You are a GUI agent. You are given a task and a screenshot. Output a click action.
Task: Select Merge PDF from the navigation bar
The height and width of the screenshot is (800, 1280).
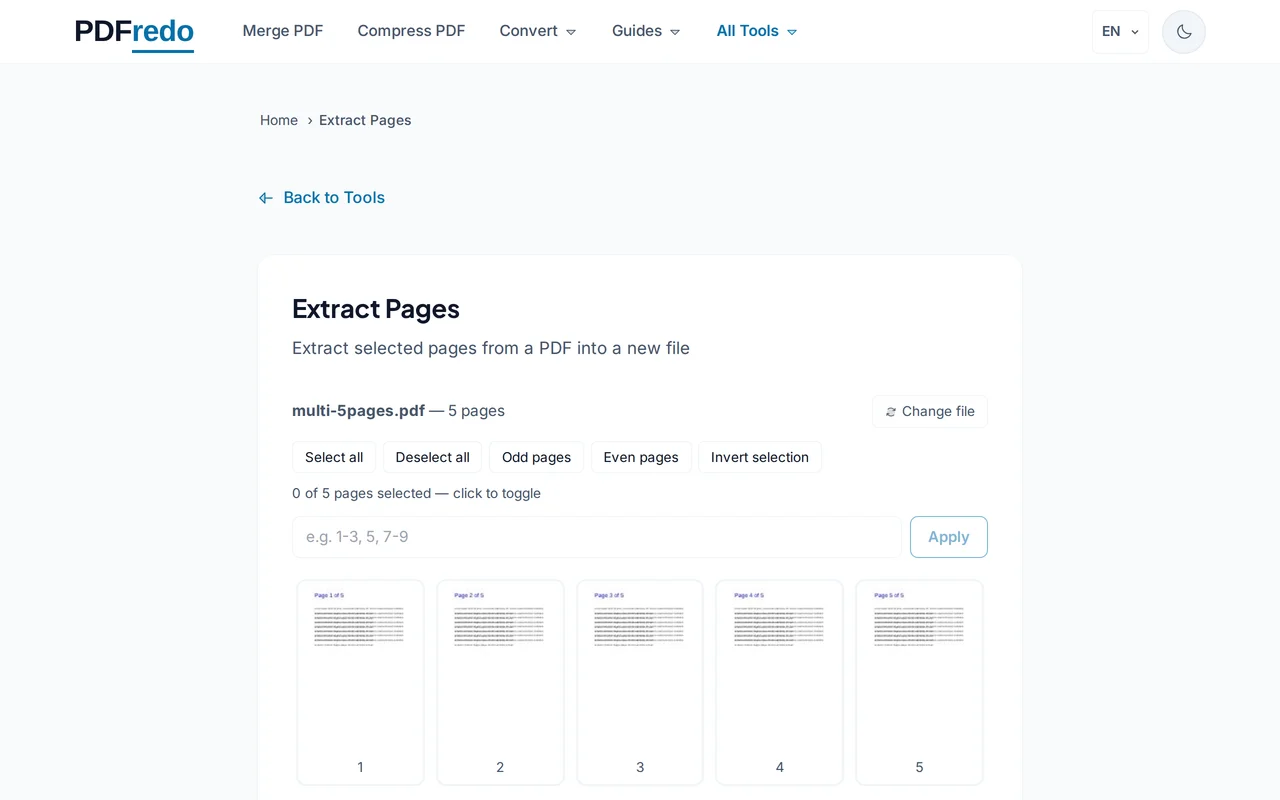coord(283,31)
